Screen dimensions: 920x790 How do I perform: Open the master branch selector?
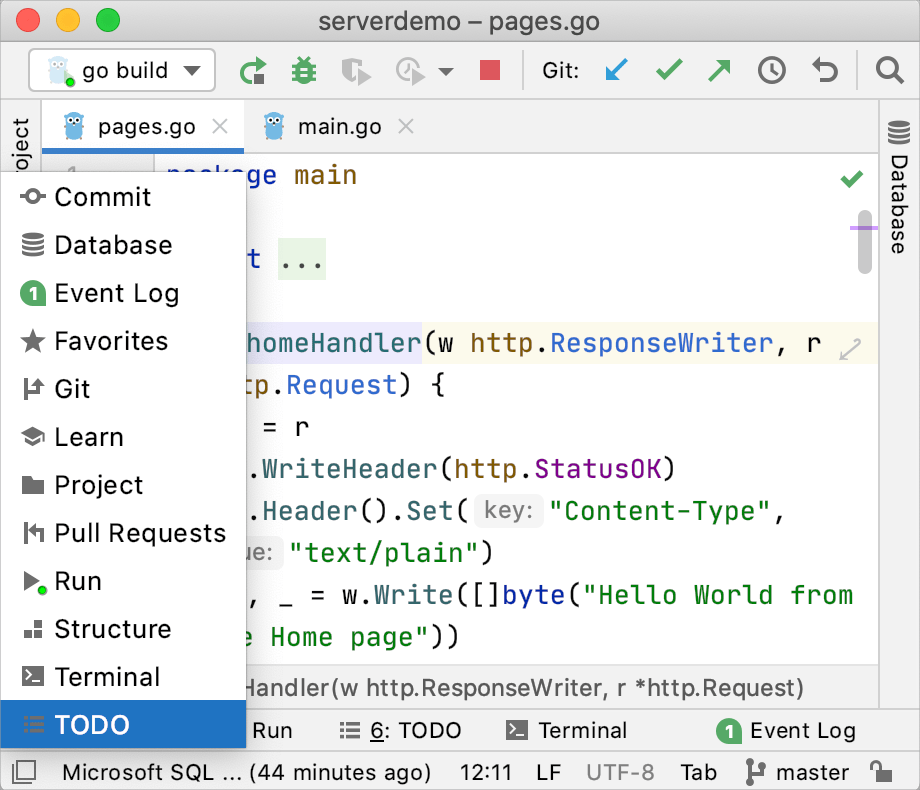[x=797, y=772]
